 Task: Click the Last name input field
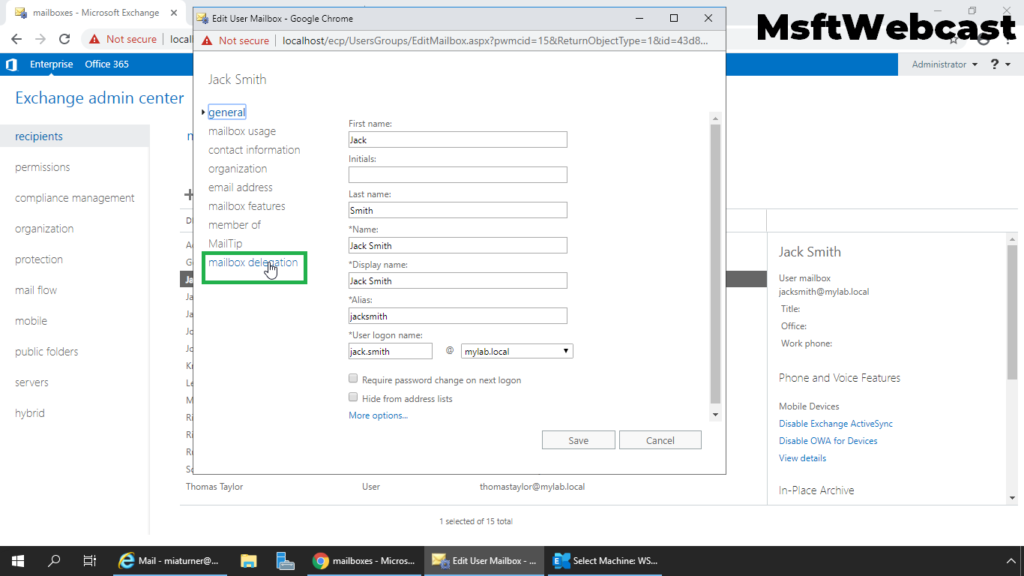457,210
